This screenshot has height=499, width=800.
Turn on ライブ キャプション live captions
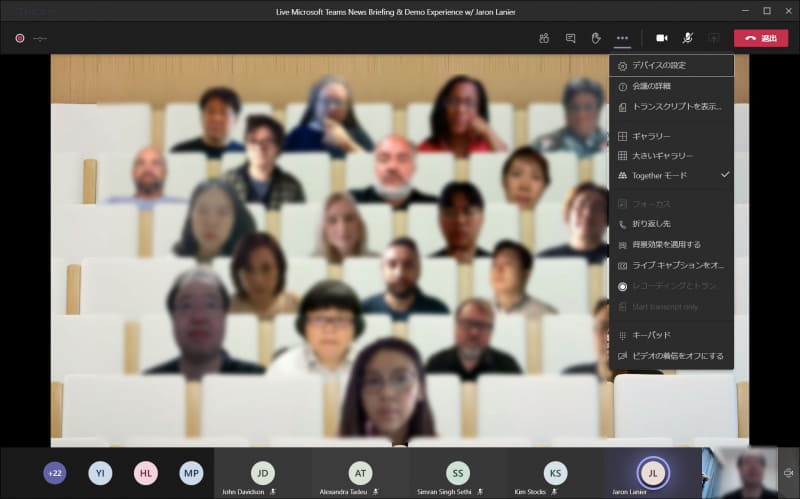671,265
